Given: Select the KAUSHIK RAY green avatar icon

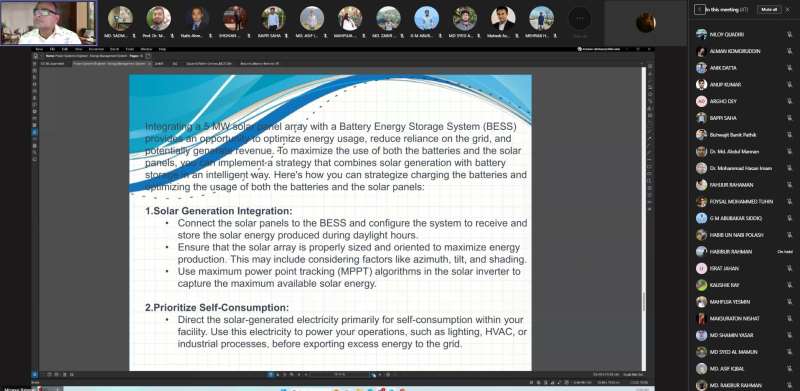Looking at the screenshot, I should click(x=702, y=285).
